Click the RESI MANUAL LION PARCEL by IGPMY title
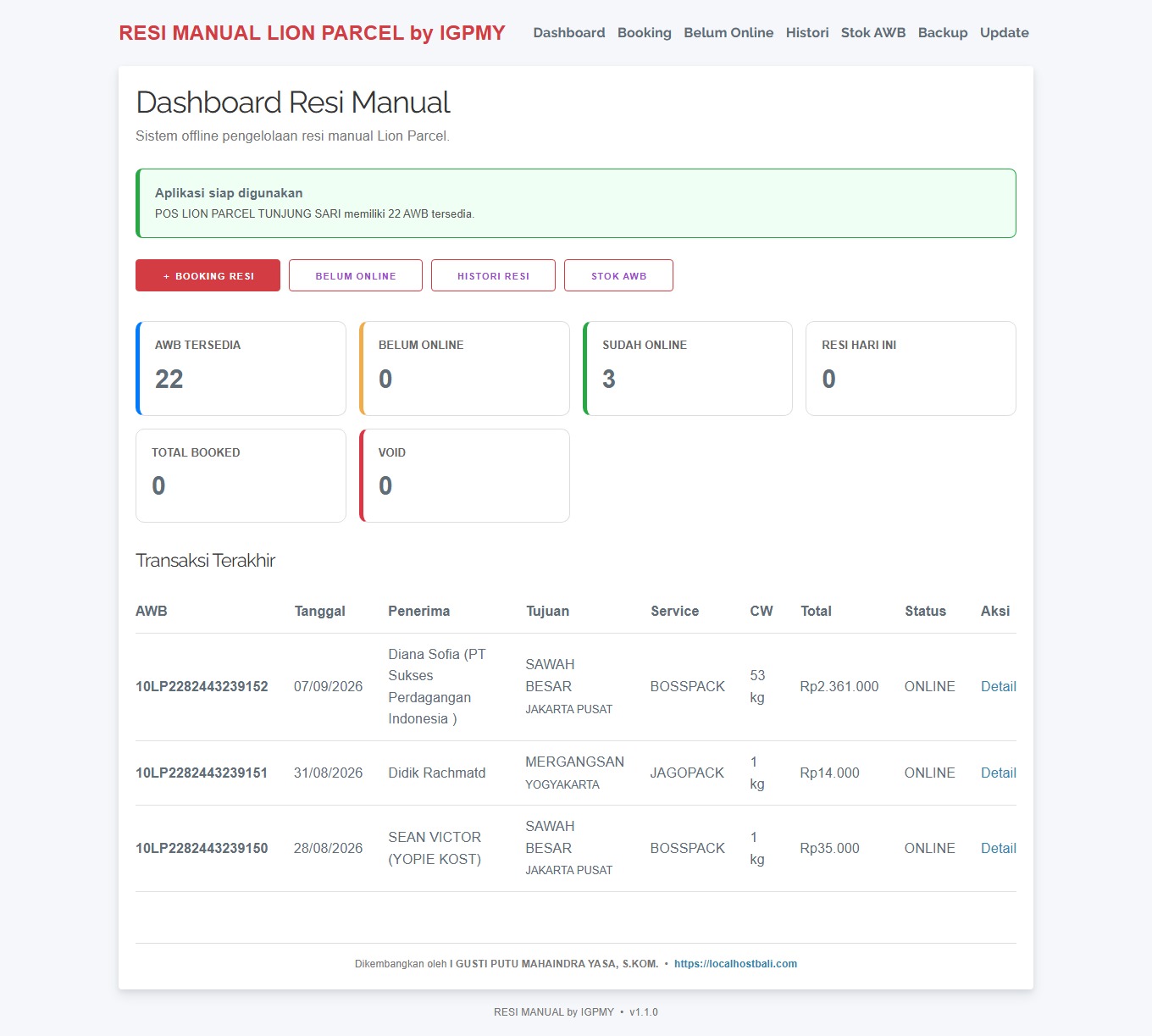The height and width of the screenshot is (1036, 1152). tap(312, 33)
